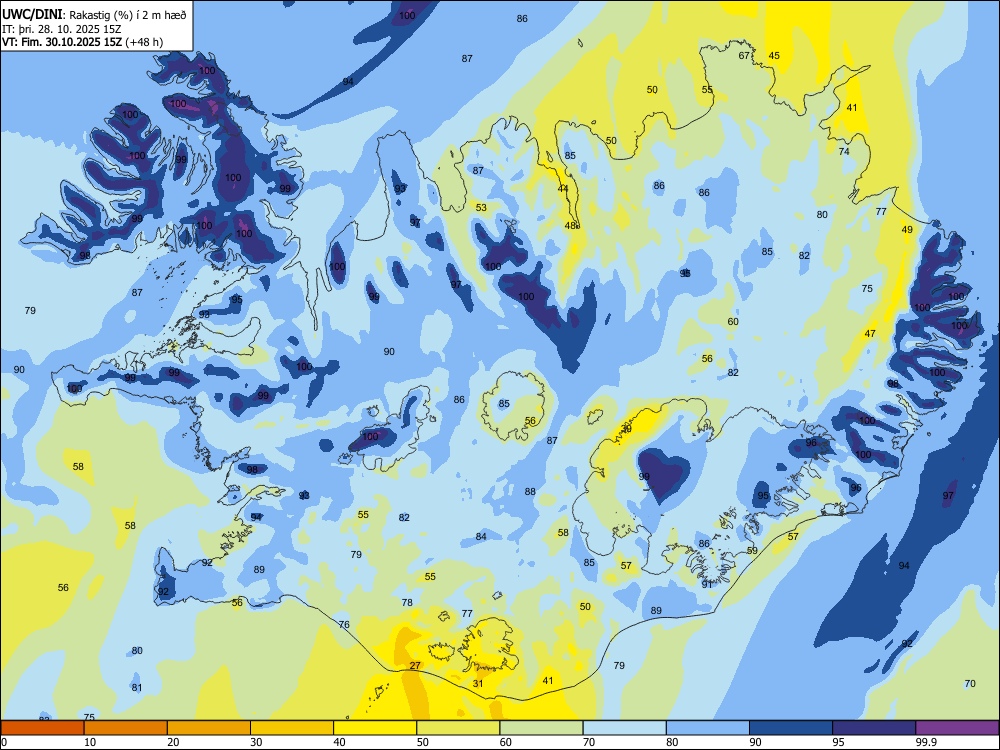Viewport: 1000px width, 750px height.
Task: Click the '20' legend tick label
Action: click(x=173, y=742)
